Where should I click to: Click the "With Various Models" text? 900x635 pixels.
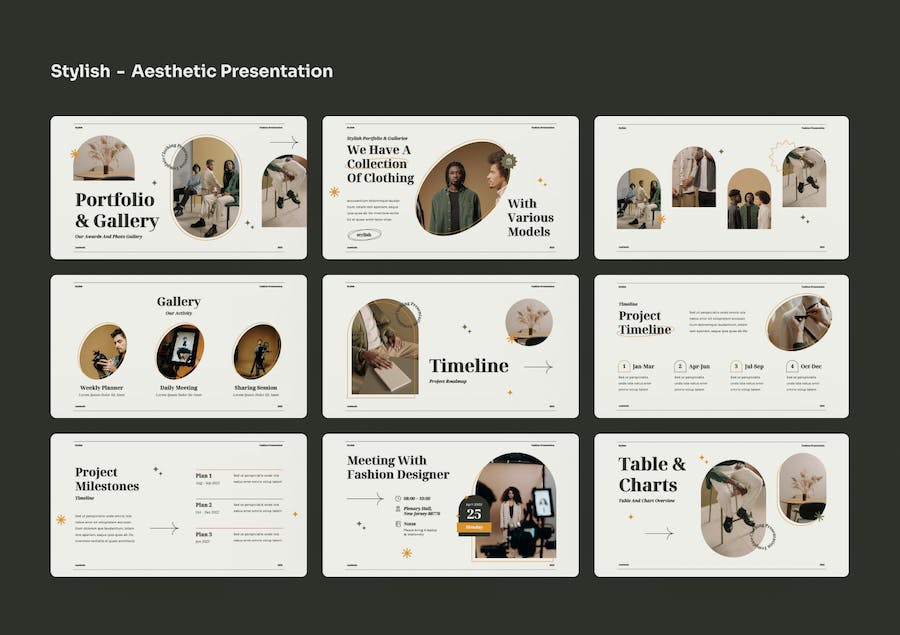point(530,217)
